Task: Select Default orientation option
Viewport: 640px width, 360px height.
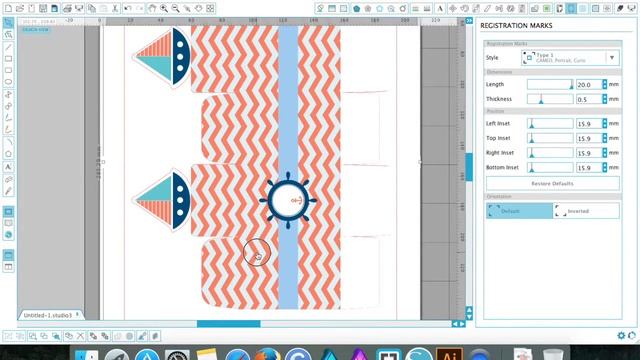Action: coord(519,211)
